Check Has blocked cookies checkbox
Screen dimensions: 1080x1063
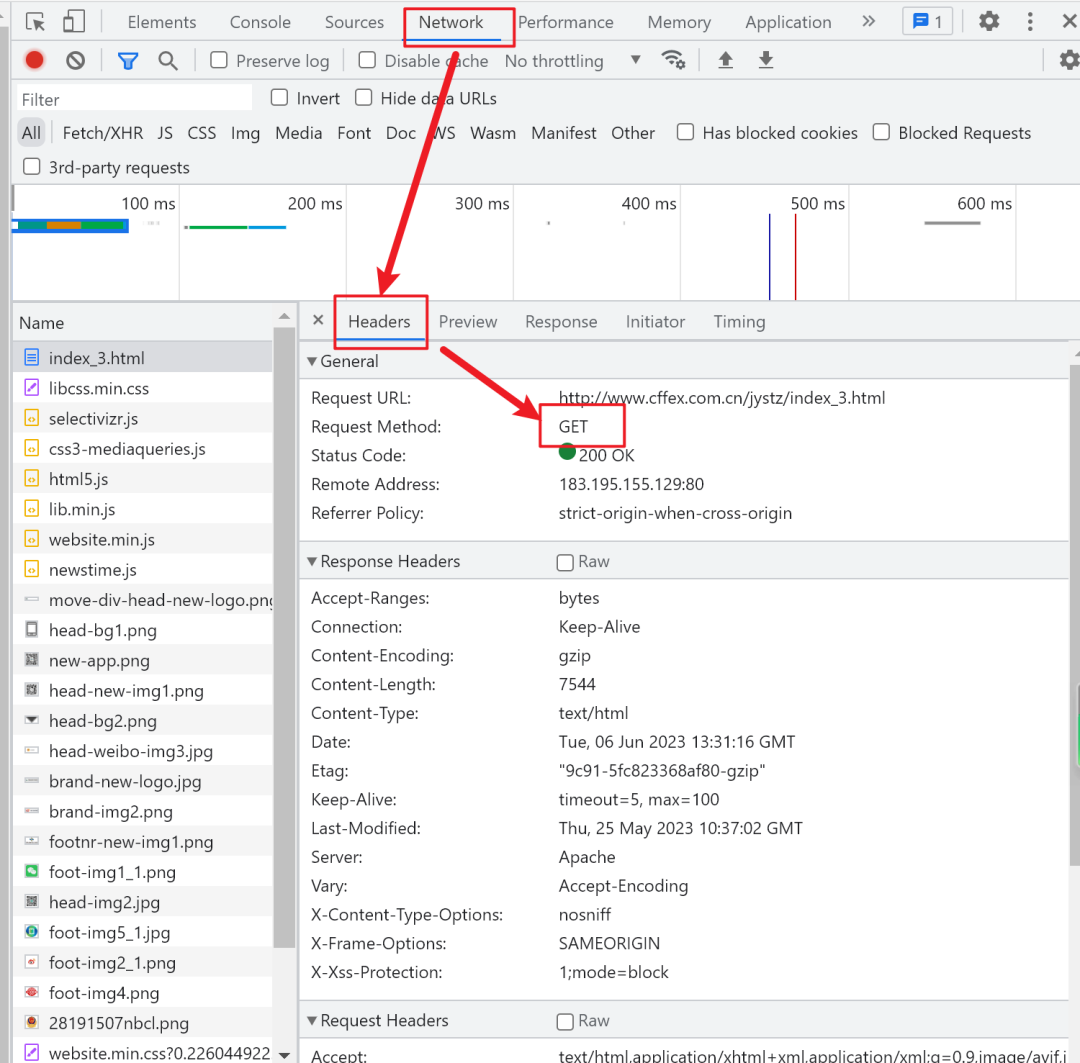[685, 132]
